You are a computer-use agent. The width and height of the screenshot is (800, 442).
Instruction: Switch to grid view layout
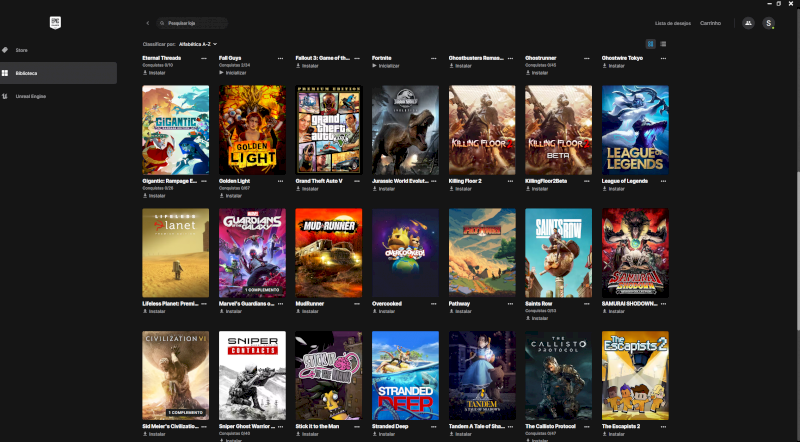[x=651, y=44]
